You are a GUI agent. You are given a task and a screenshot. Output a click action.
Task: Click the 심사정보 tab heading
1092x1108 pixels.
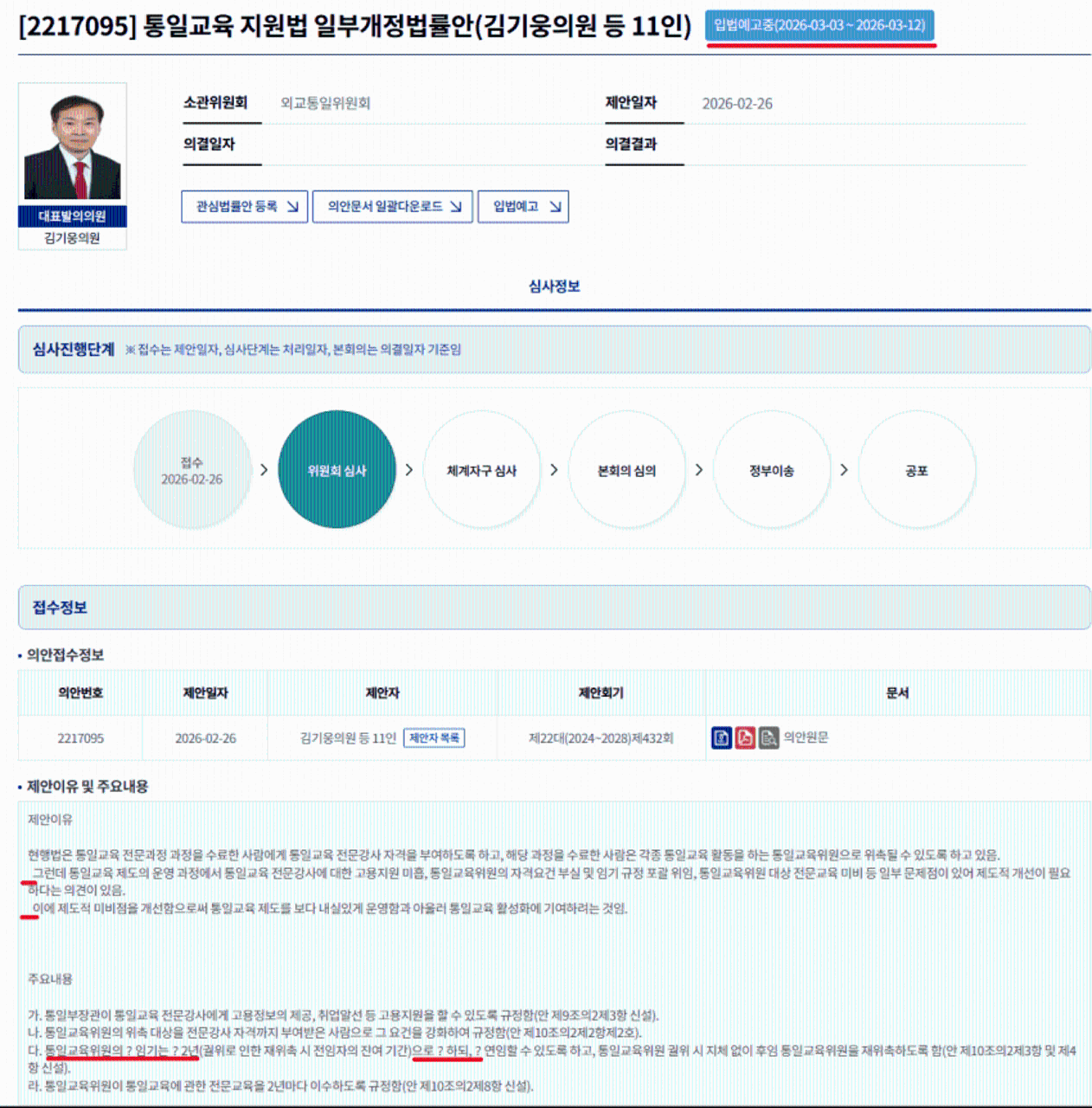pos(554,287)
